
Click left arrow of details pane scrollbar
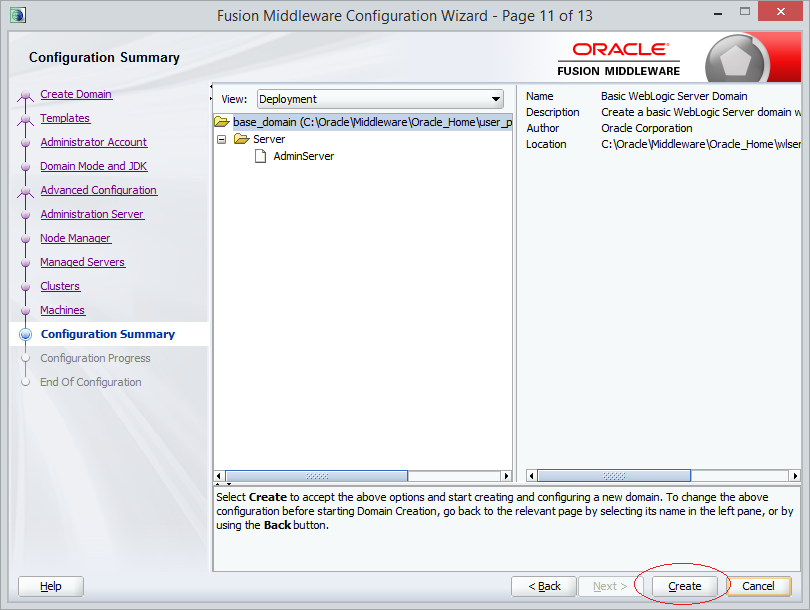(x=532, y=476)
